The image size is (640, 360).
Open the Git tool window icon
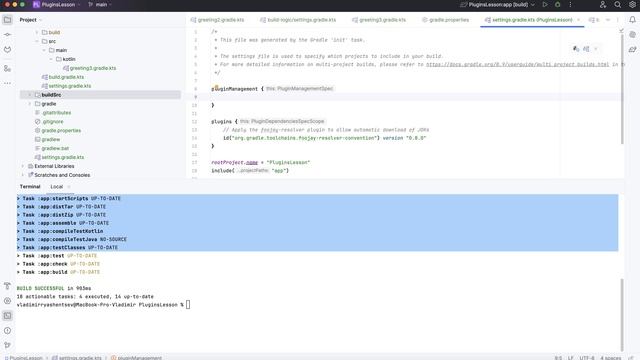[7, 345]
